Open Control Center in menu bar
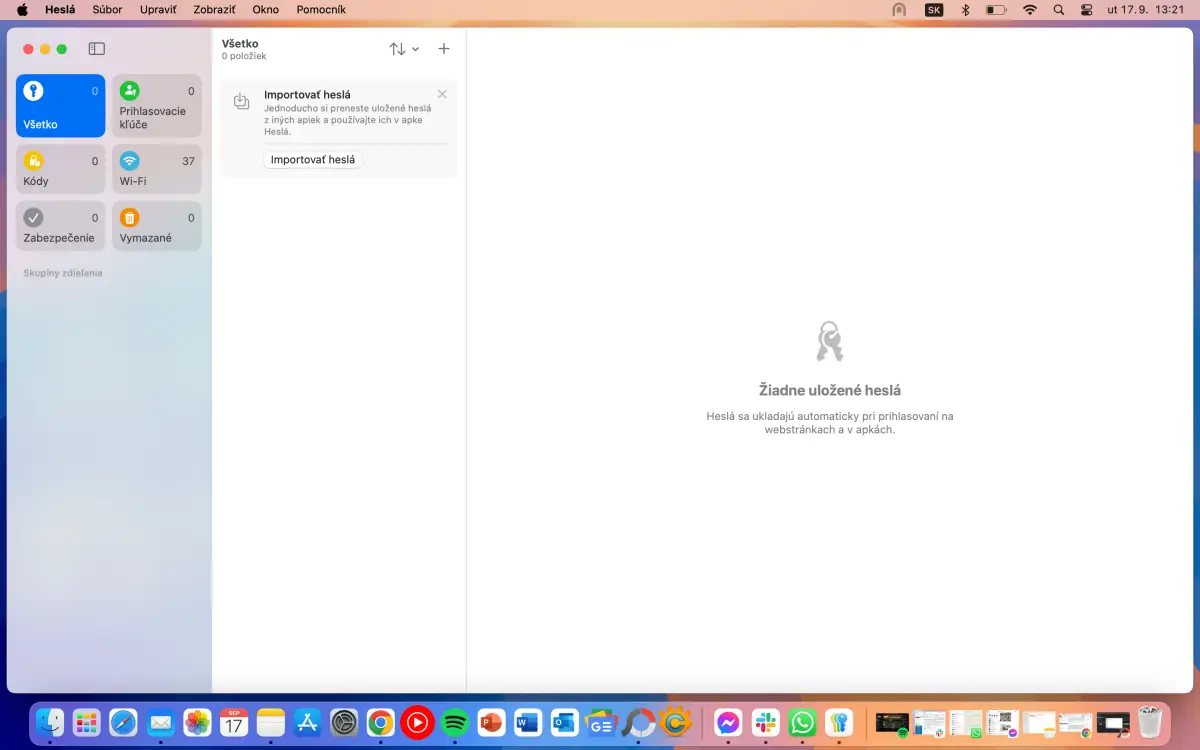The height and width of the screenshot is (750, 1200). (1087, 10)
